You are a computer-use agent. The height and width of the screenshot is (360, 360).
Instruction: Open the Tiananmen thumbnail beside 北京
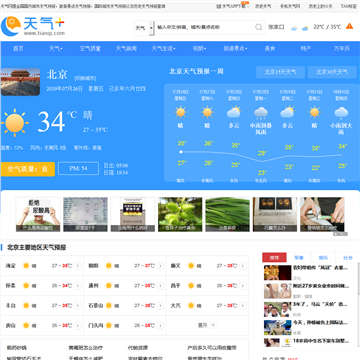20,82
